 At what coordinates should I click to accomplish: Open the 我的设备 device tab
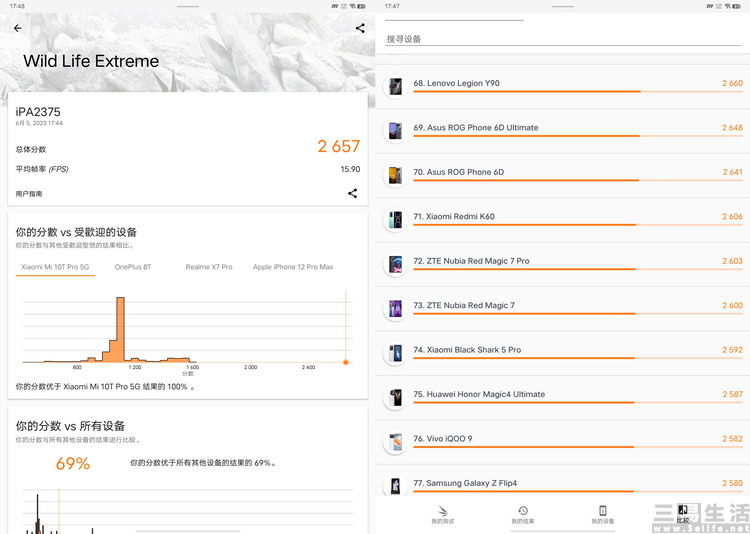click(603, 515)
